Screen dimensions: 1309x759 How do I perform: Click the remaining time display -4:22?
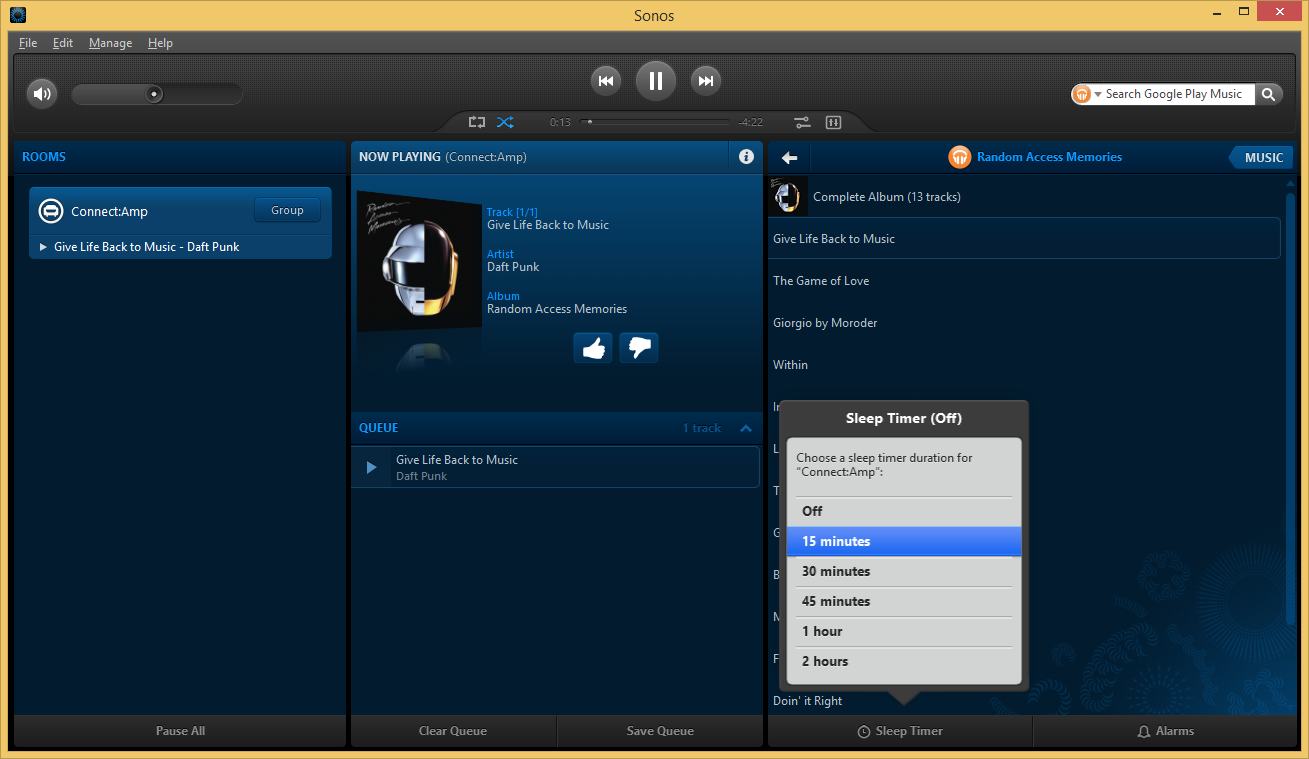click(x=751, y=122)
